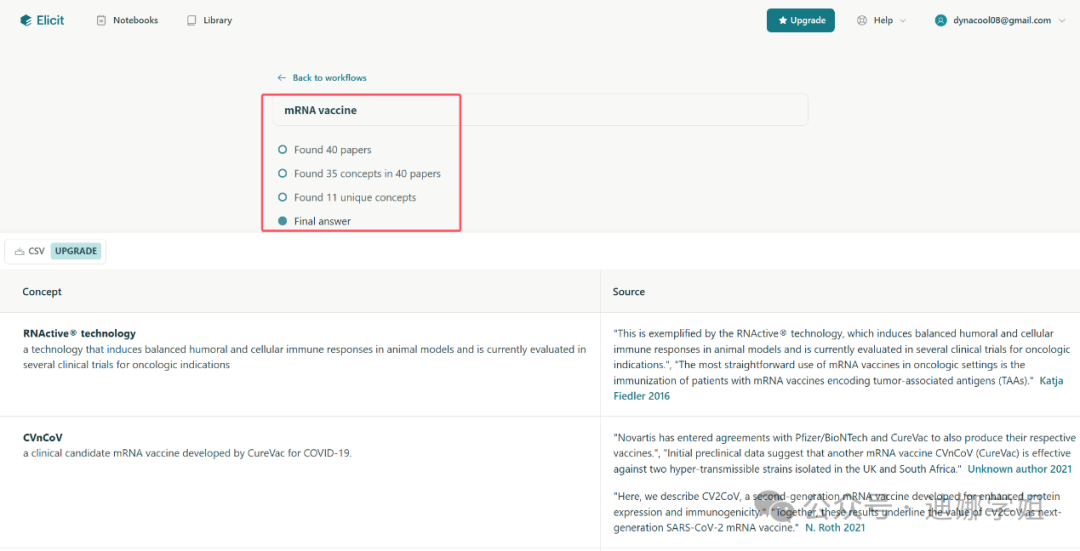The width and height of the screenshot is (1080, 551).
Task: Click the Concept column header
Action: click(42, 291)
